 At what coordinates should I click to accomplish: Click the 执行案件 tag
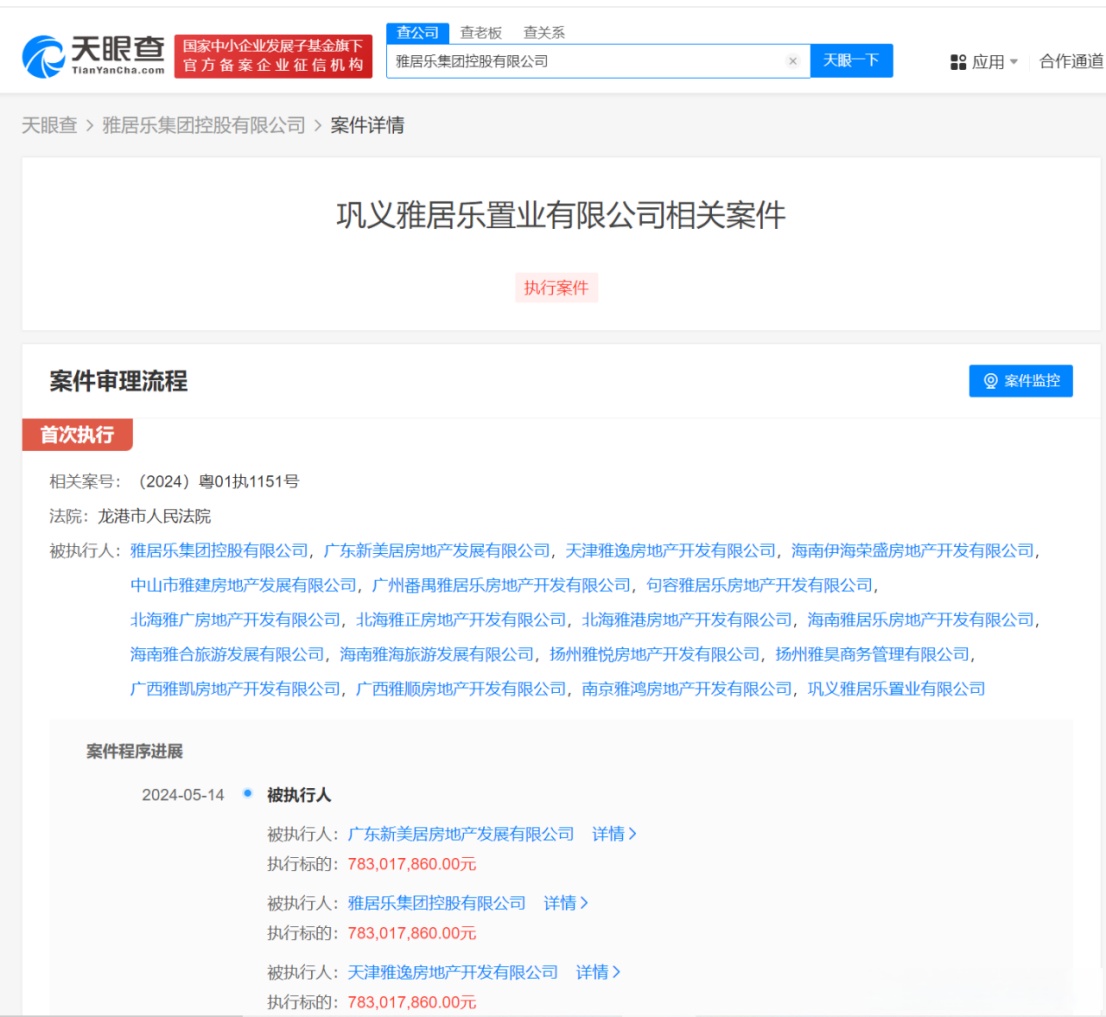pos(556,288)
